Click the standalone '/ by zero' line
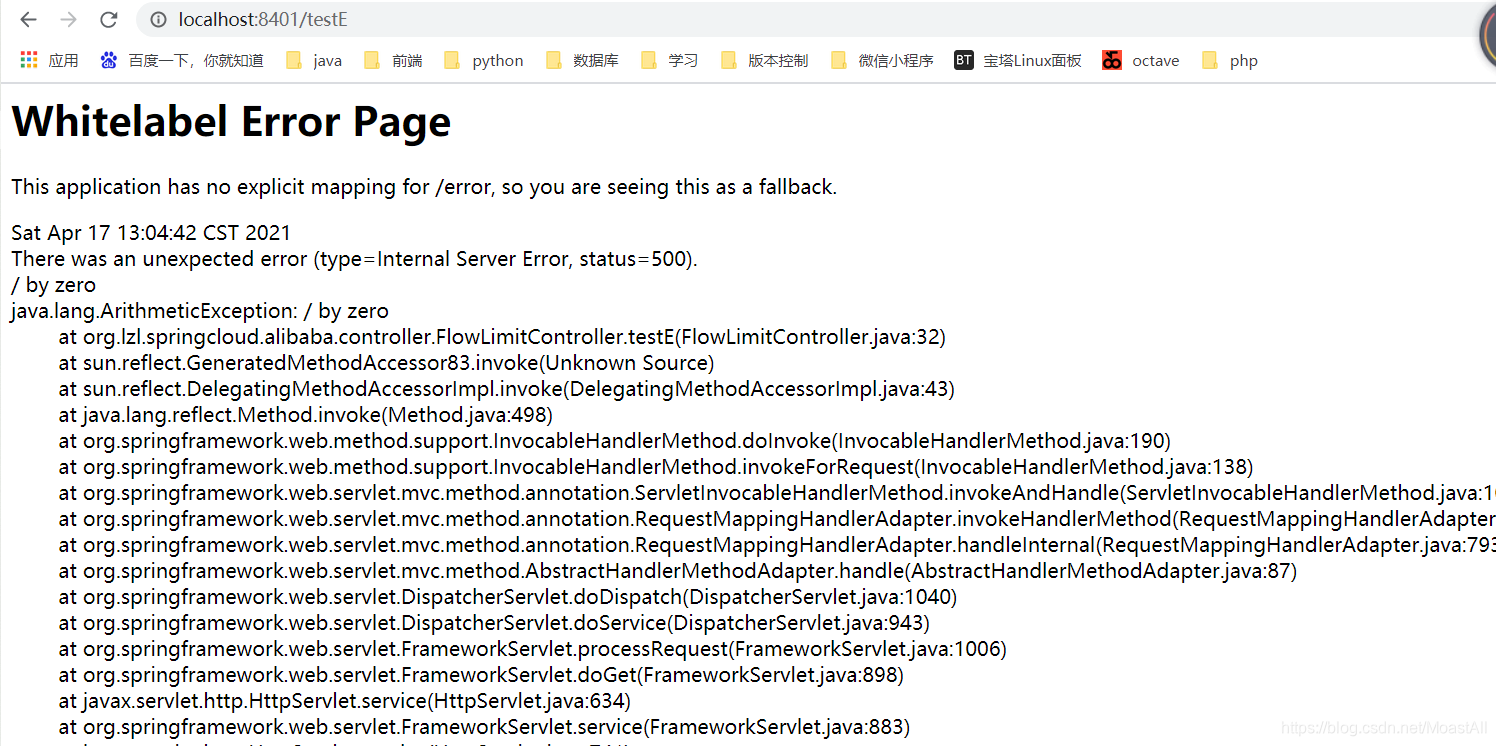This screenshot has height=746, width=1496. click(54, 285)
